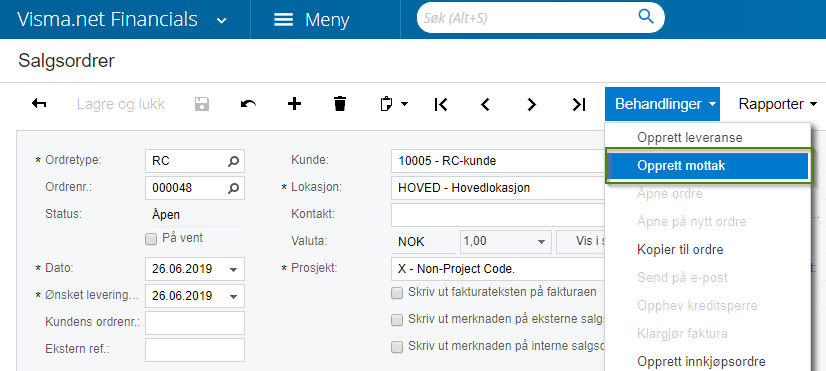Open the valuta rate 1,00 dropdown
This screenshot has height=371, width=826.
(541, 242)
